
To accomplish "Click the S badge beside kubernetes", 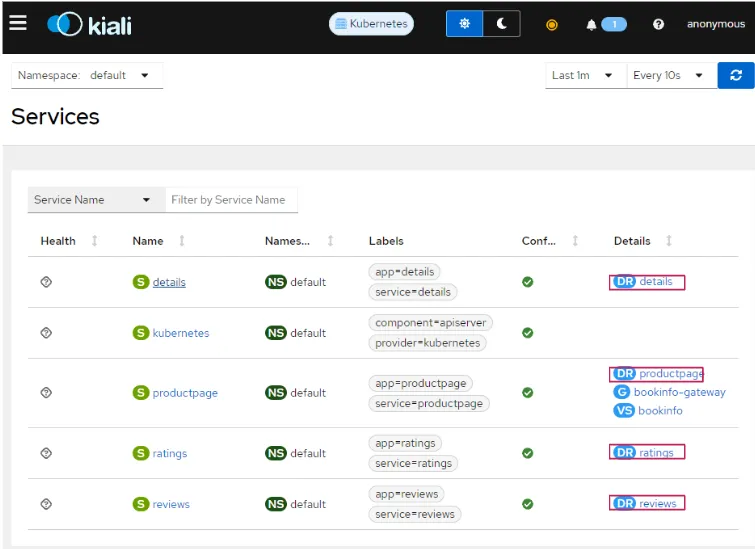I will point(141,333).
